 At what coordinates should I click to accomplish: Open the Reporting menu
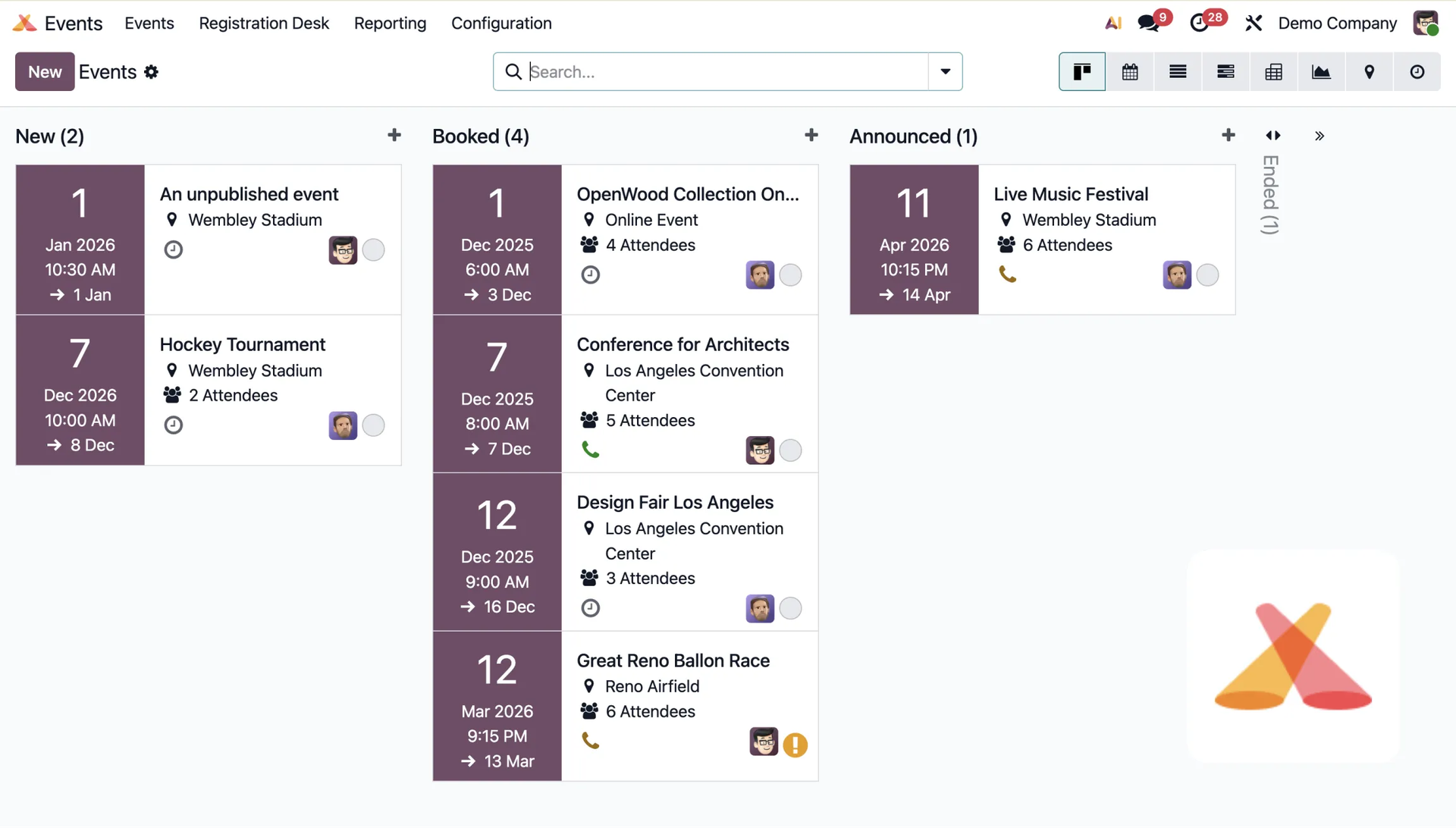[x=390, y=24]
